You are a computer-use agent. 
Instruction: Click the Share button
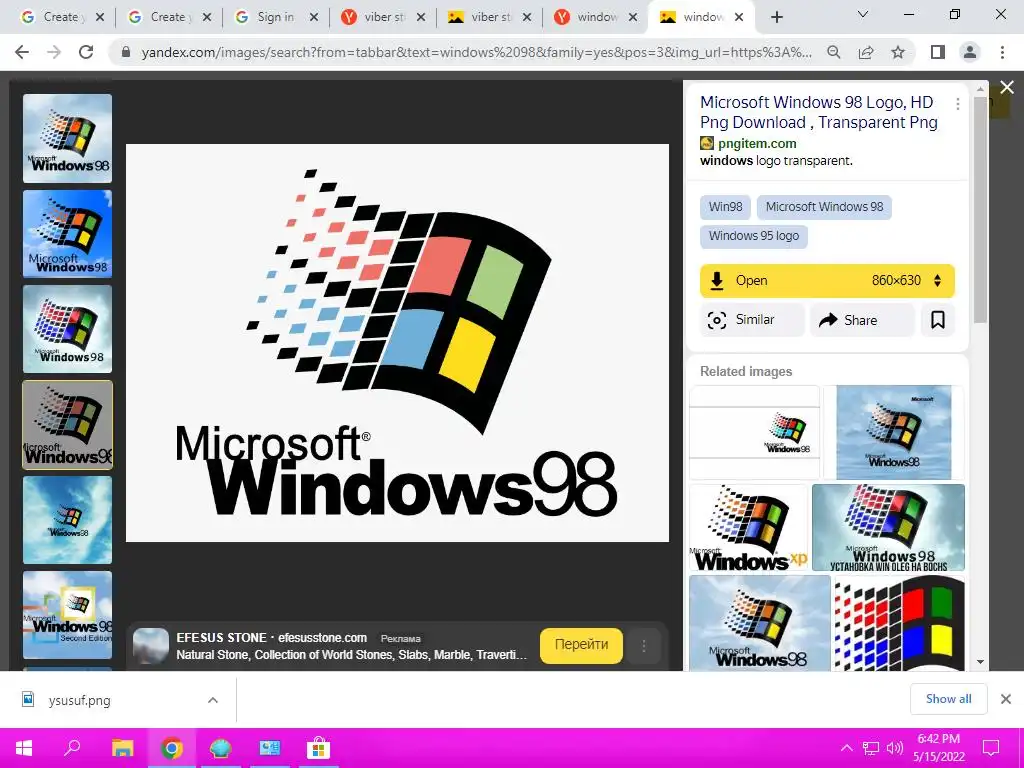[862, 319]
